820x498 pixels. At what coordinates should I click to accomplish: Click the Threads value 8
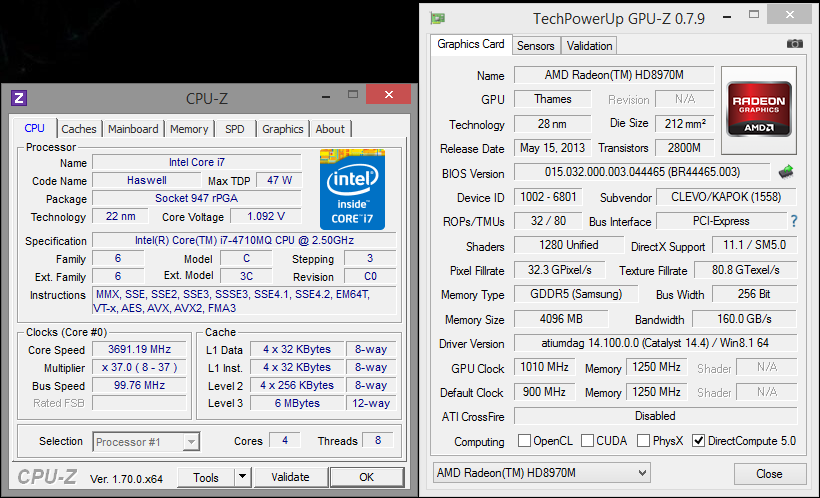pyautogui.click(x=378, y=440)
